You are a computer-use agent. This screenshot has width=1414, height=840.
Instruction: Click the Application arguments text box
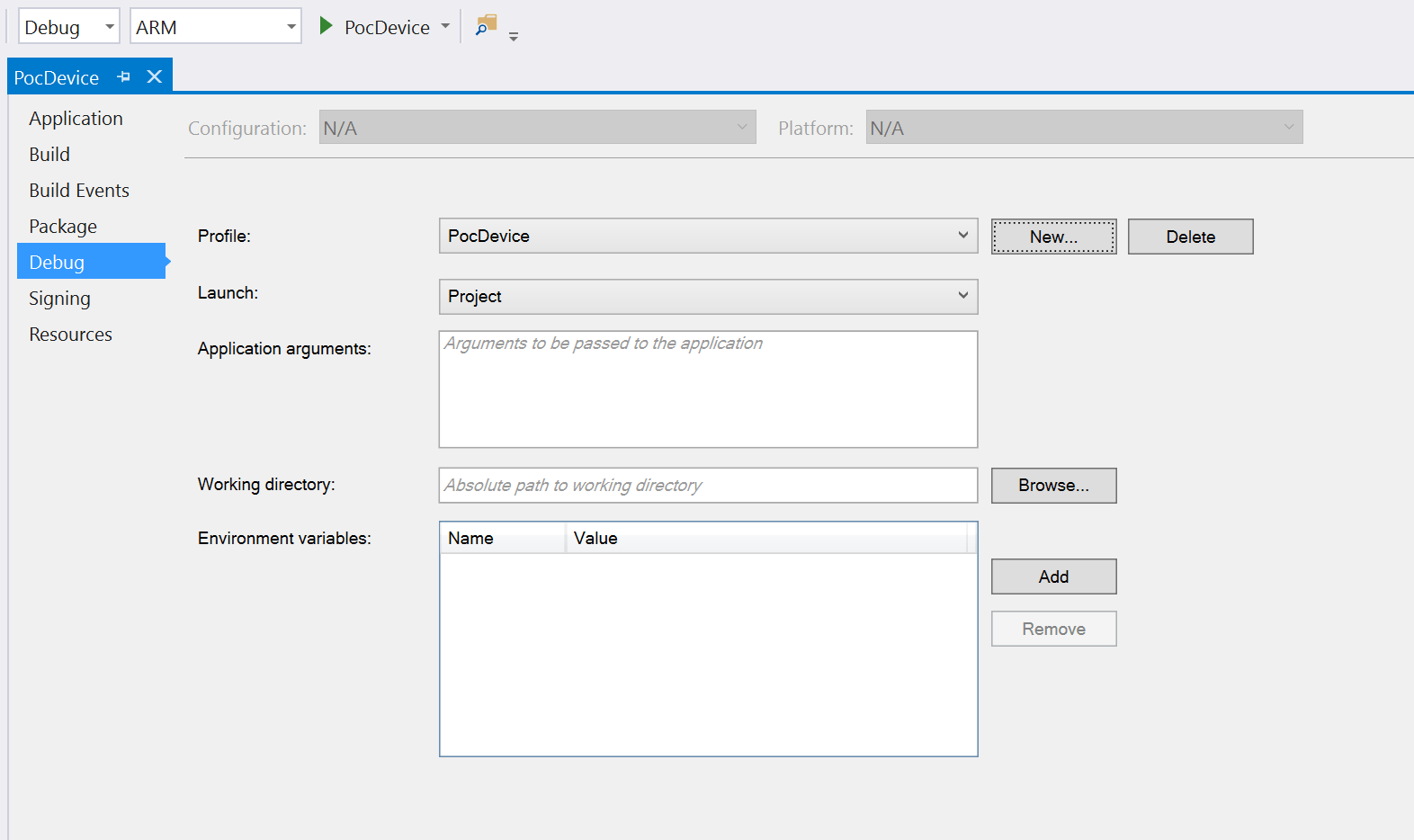click(708, 389)
